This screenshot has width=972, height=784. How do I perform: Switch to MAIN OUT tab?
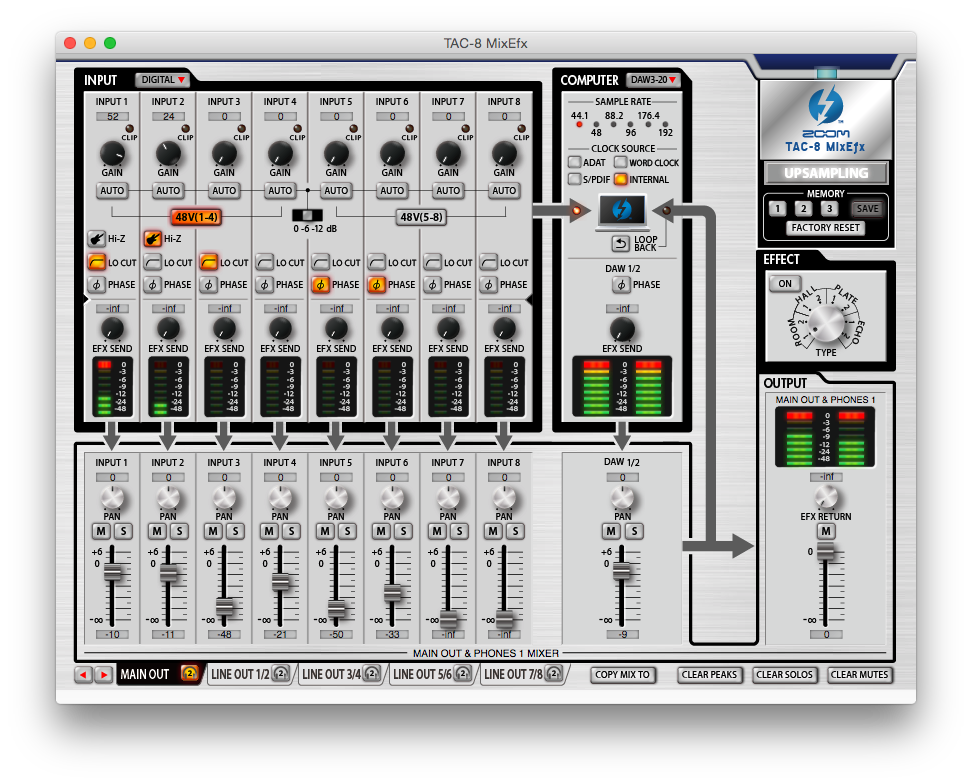pyautogui.click(x=159, y=674)
